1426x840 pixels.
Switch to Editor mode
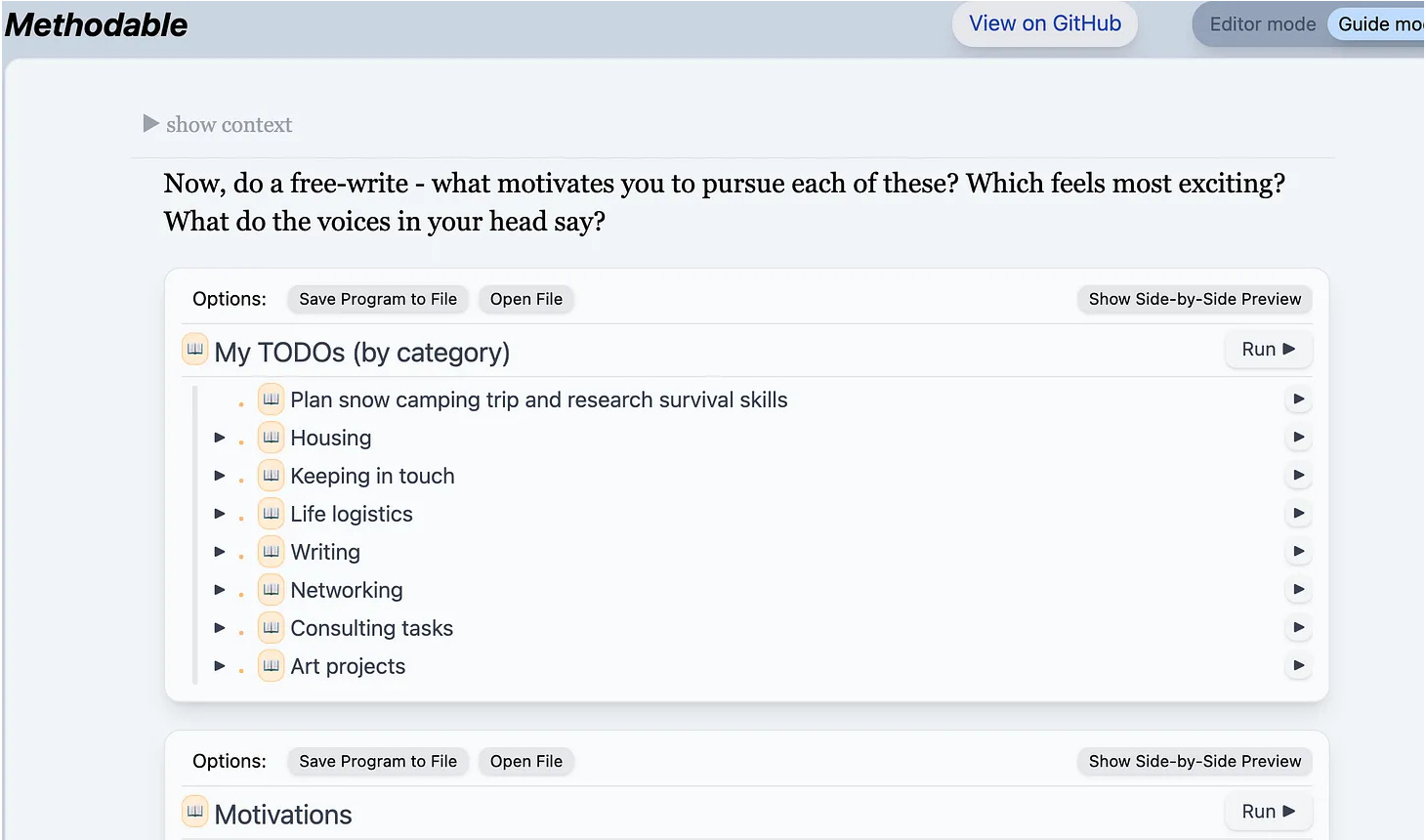point(1262,24)
